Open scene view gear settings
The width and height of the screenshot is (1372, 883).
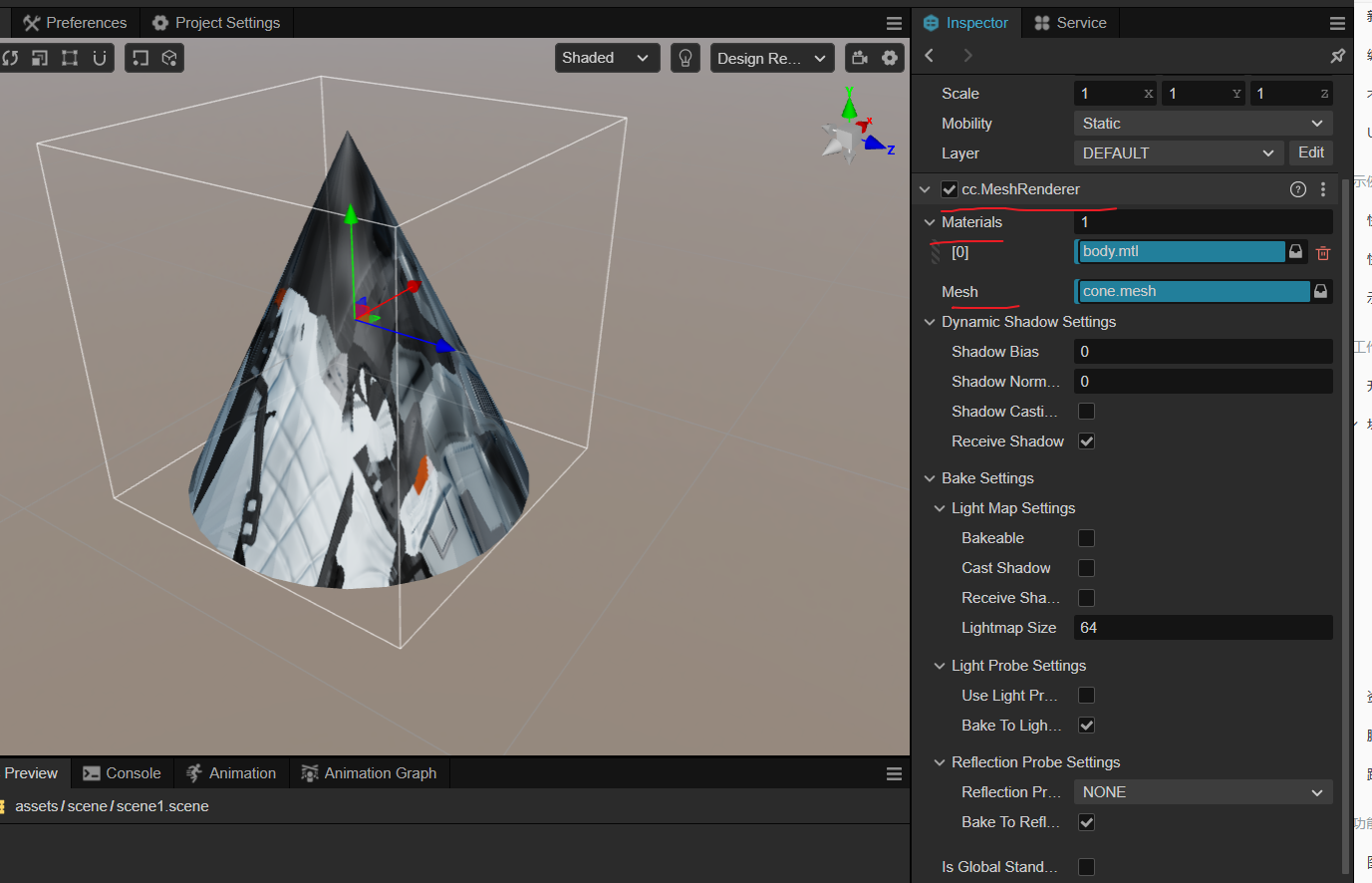pyautogui.click(x=890, y=58)
